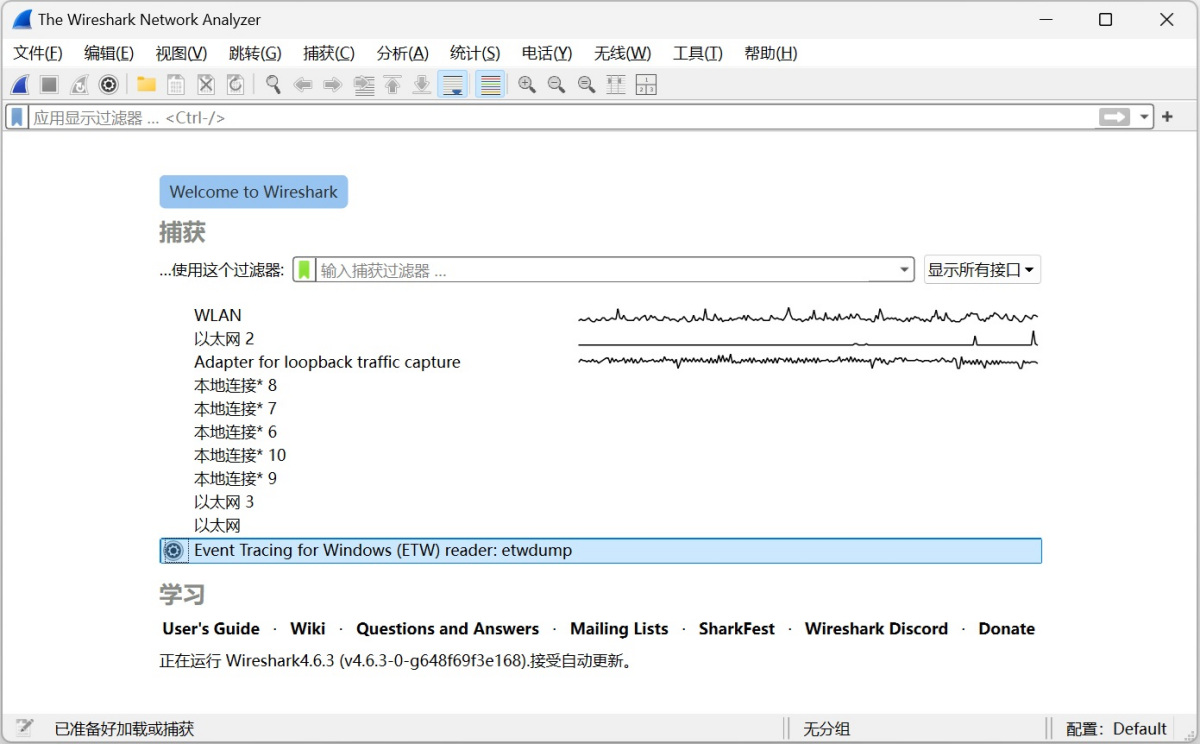The image size is (1200, 744).
Task: Click the green capture filter bookmark
Action: click(x=304, y=270)
